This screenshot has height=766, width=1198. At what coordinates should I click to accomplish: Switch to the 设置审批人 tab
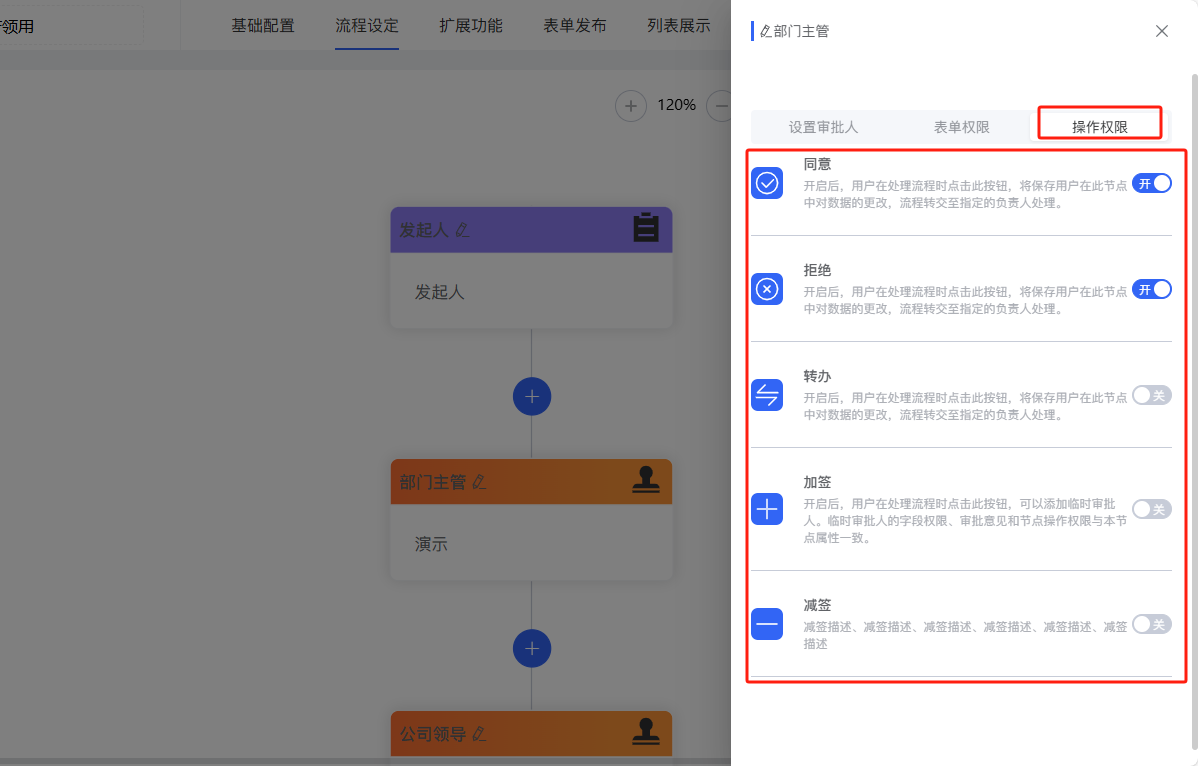823,127
